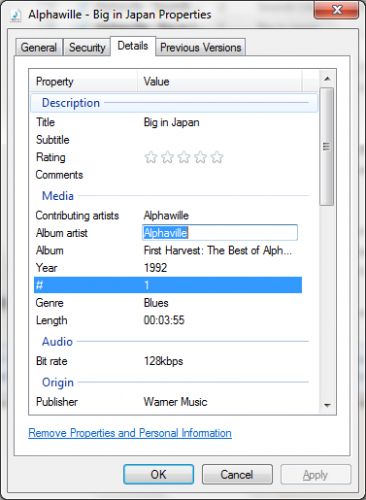Open the Previous Versions tab
366x500 pixels.
point(201,47)
